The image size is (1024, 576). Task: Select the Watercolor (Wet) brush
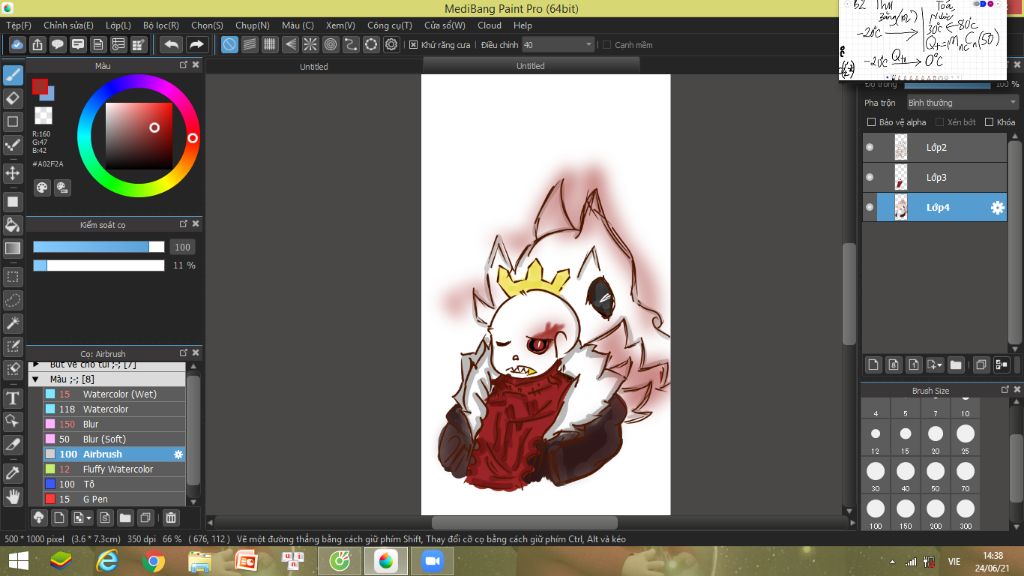114,394
